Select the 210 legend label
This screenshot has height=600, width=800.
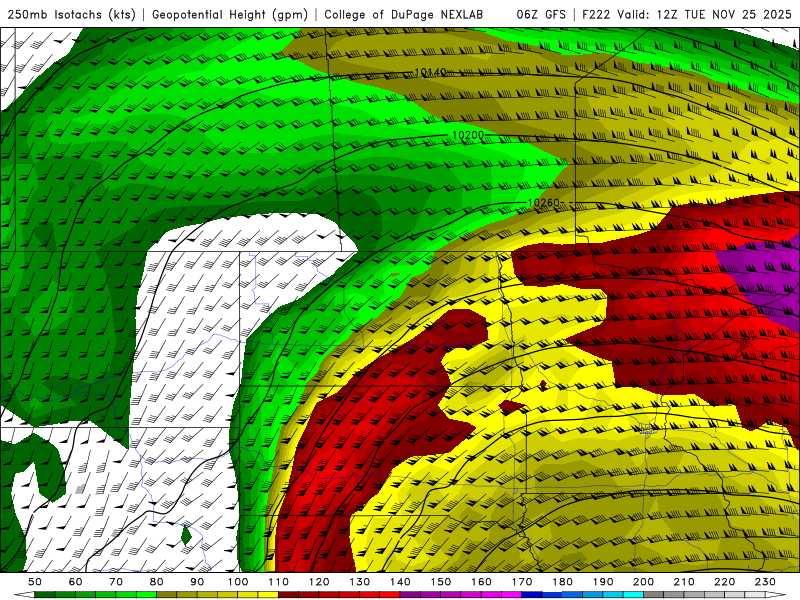pos(684,582)
